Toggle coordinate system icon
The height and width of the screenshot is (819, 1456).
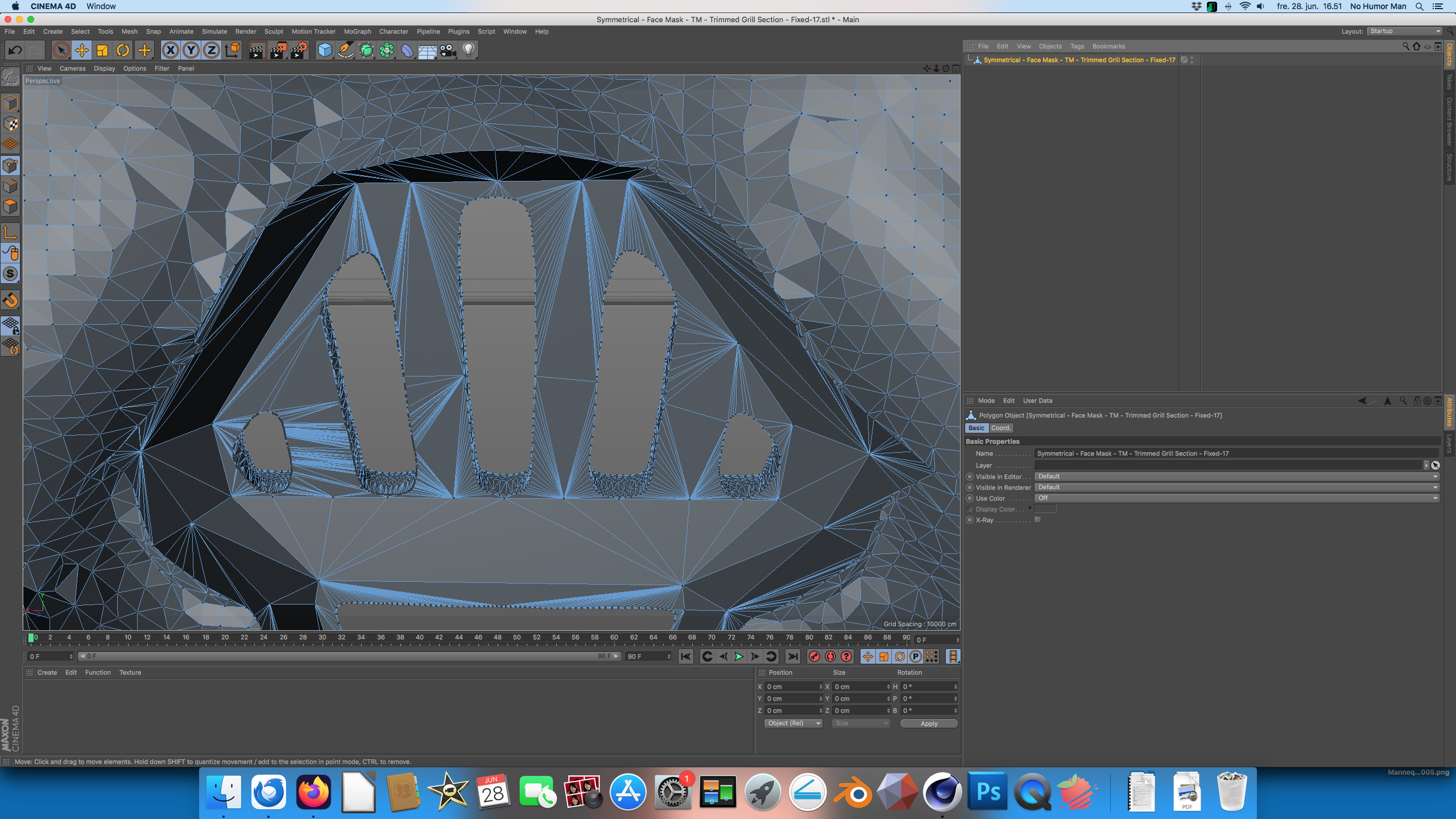(232, 50)
